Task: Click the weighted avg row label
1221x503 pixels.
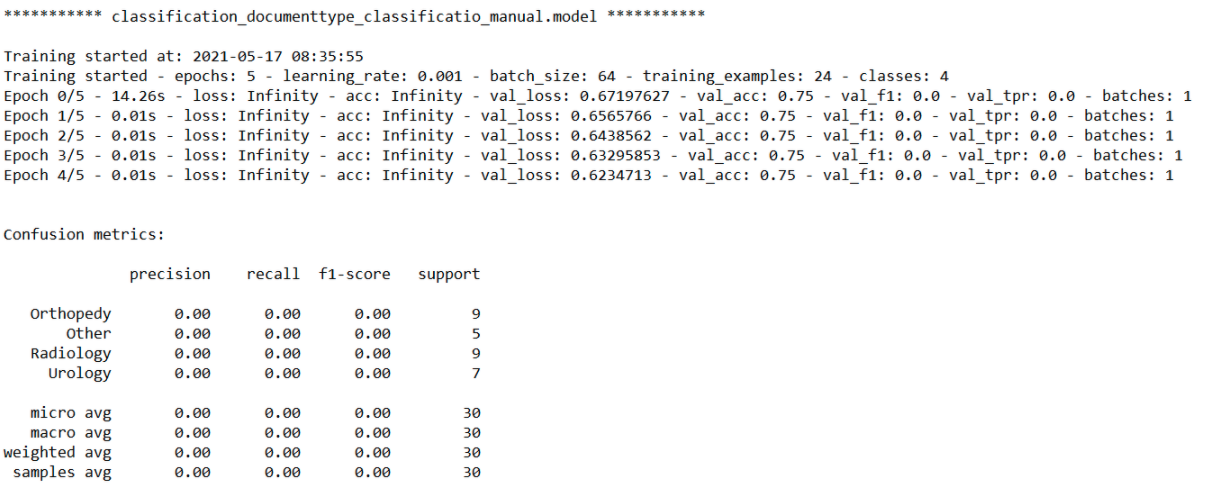Action: coord(58,453)
